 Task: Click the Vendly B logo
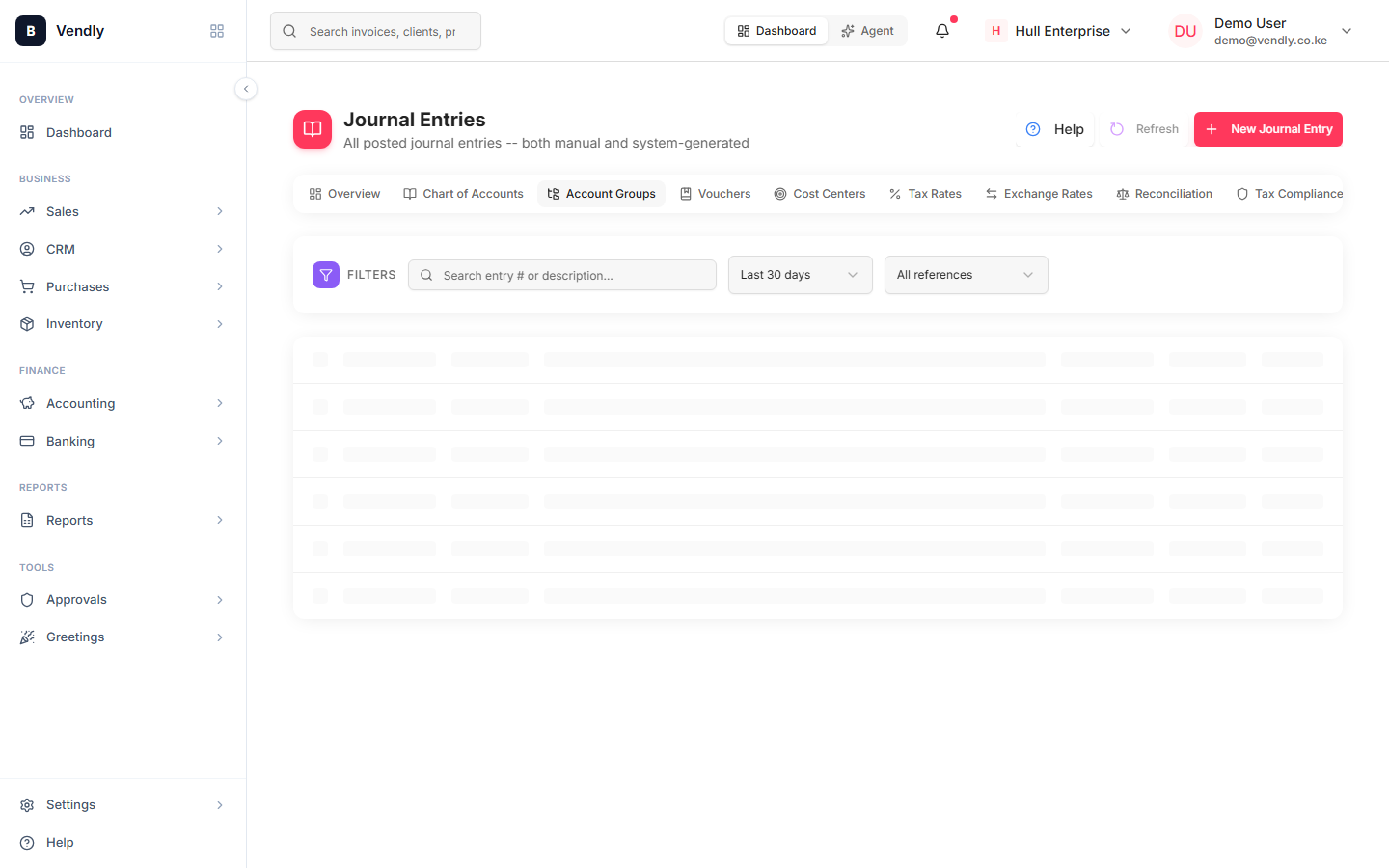pos(31,31)
